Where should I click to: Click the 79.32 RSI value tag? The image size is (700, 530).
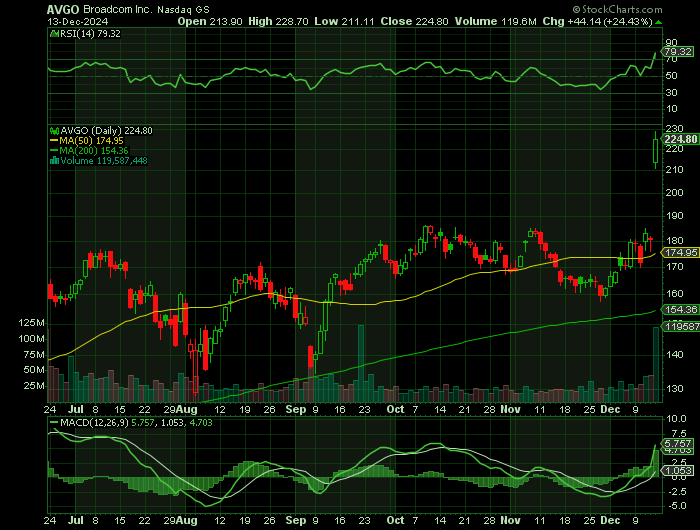tap(678, 52)
